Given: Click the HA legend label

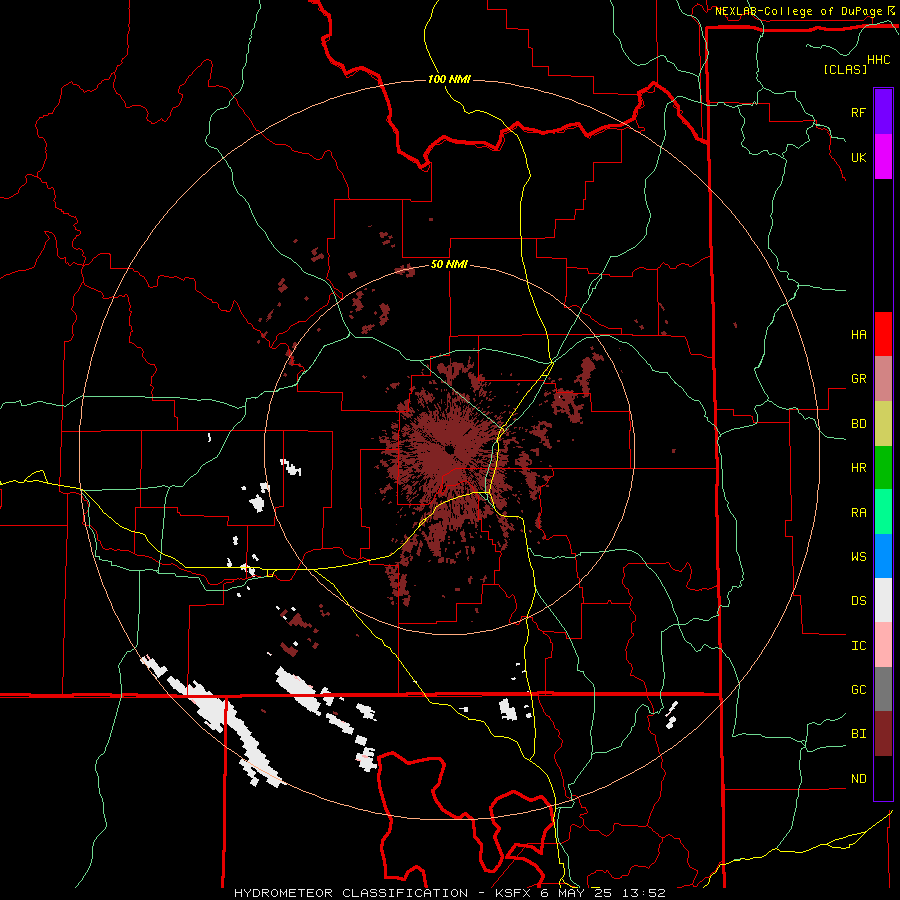Looking at the screenshot, I should pos(858,335).
